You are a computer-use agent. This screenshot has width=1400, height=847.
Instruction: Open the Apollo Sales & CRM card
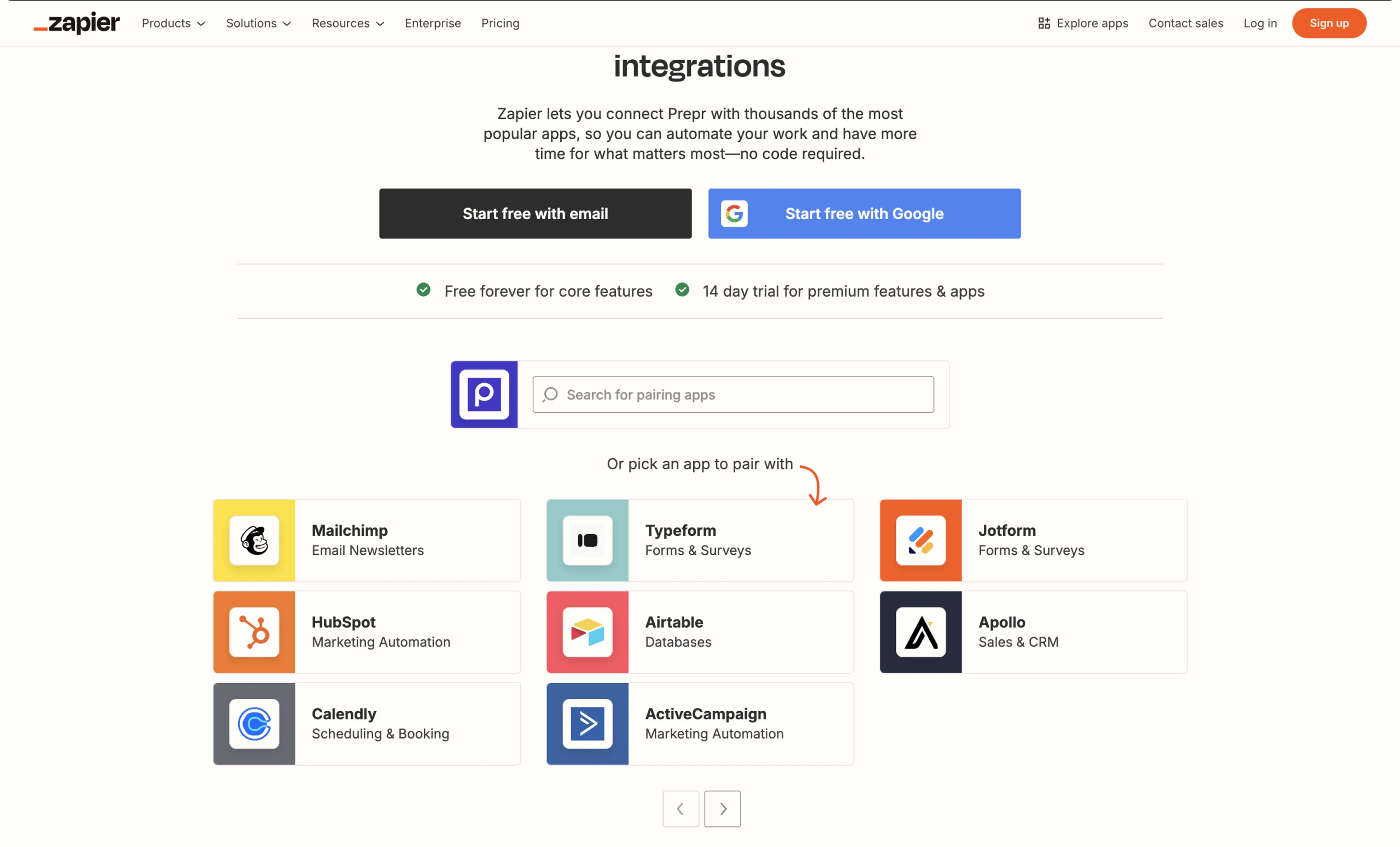tap(1034, 632)
